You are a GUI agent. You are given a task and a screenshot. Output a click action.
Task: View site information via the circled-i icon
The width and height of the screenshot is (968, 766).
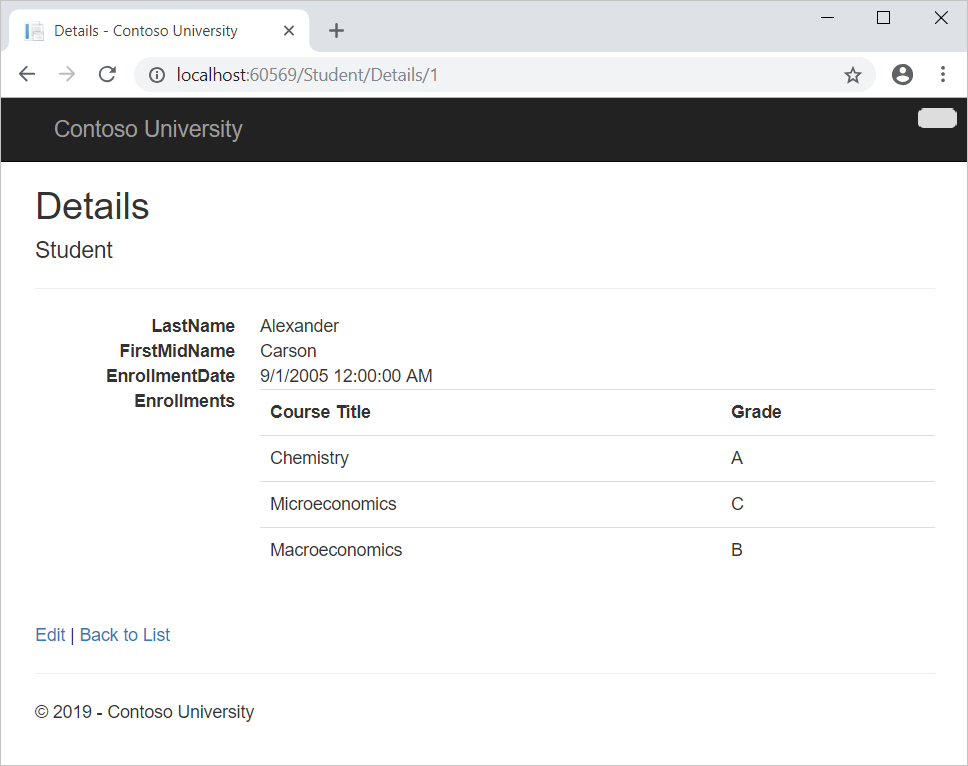pos(155,74)
